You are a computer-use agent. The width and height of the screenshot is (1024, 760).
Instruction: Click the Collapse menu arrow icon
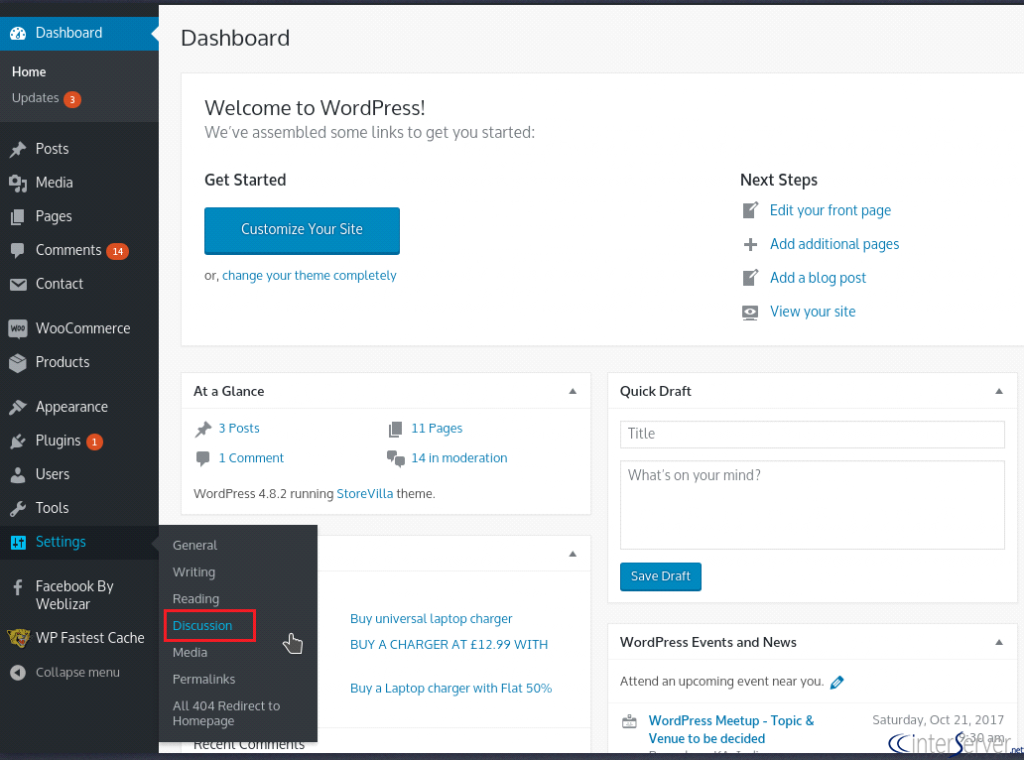[18, 673]
